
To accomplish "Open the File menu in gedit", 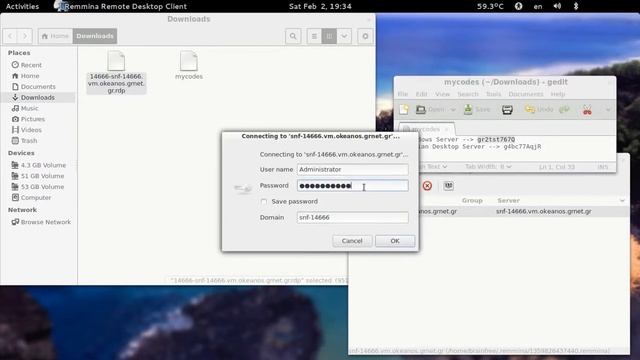I will click(x=403, y=94).
